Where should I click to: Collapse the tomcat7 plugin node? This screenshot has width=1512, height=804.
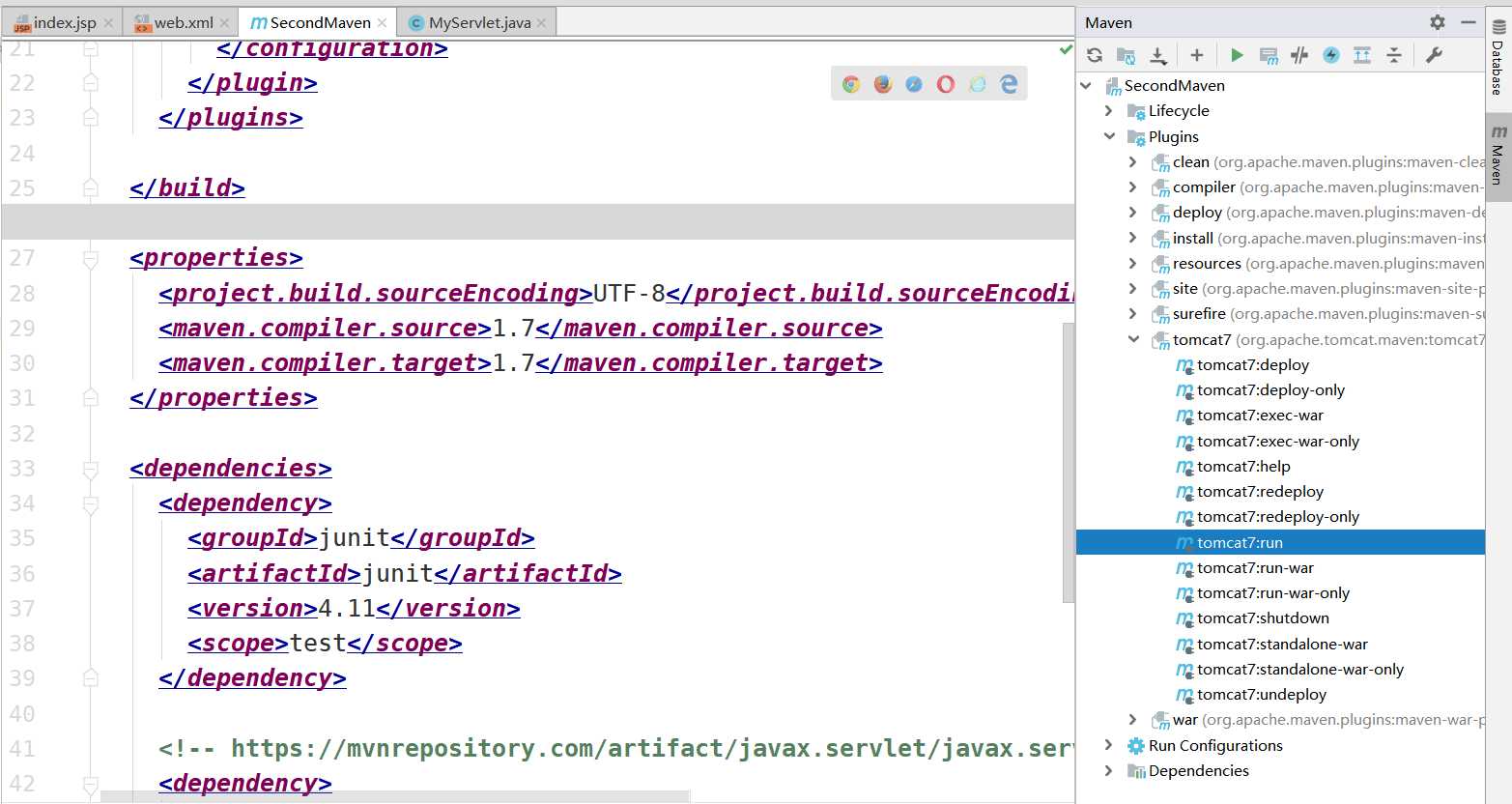click(1133, 339)
